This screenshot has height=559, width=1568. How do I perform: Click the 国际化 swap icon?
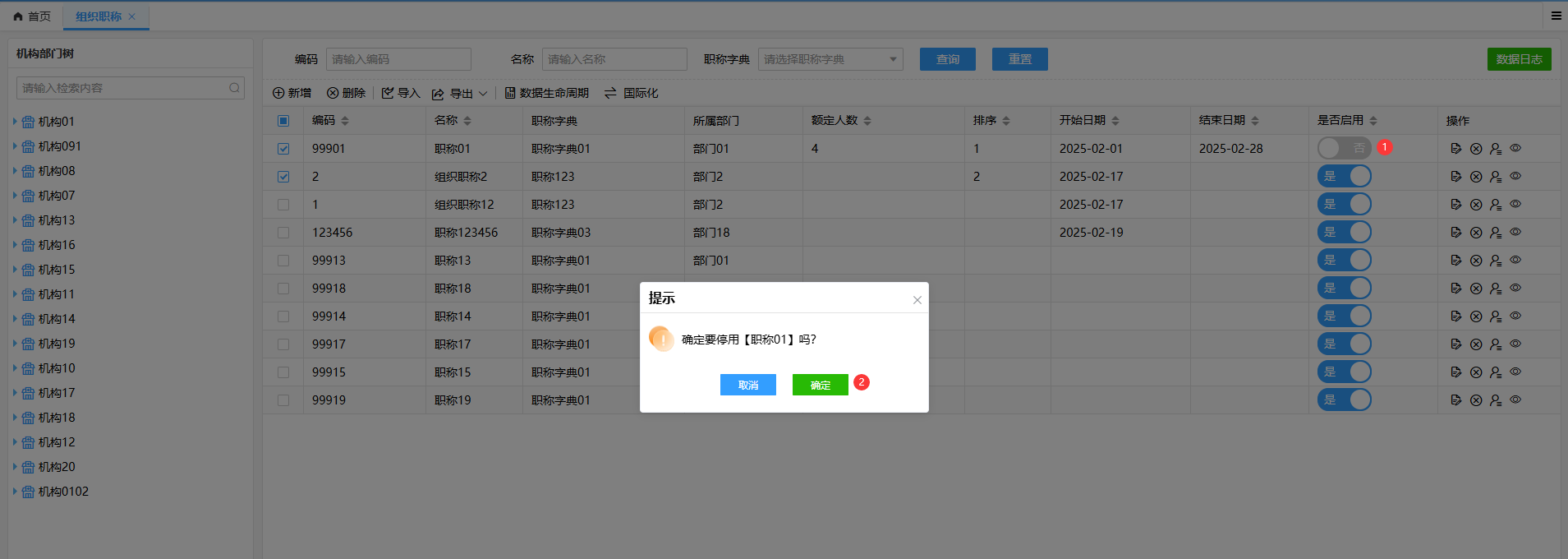coord(610,93)
